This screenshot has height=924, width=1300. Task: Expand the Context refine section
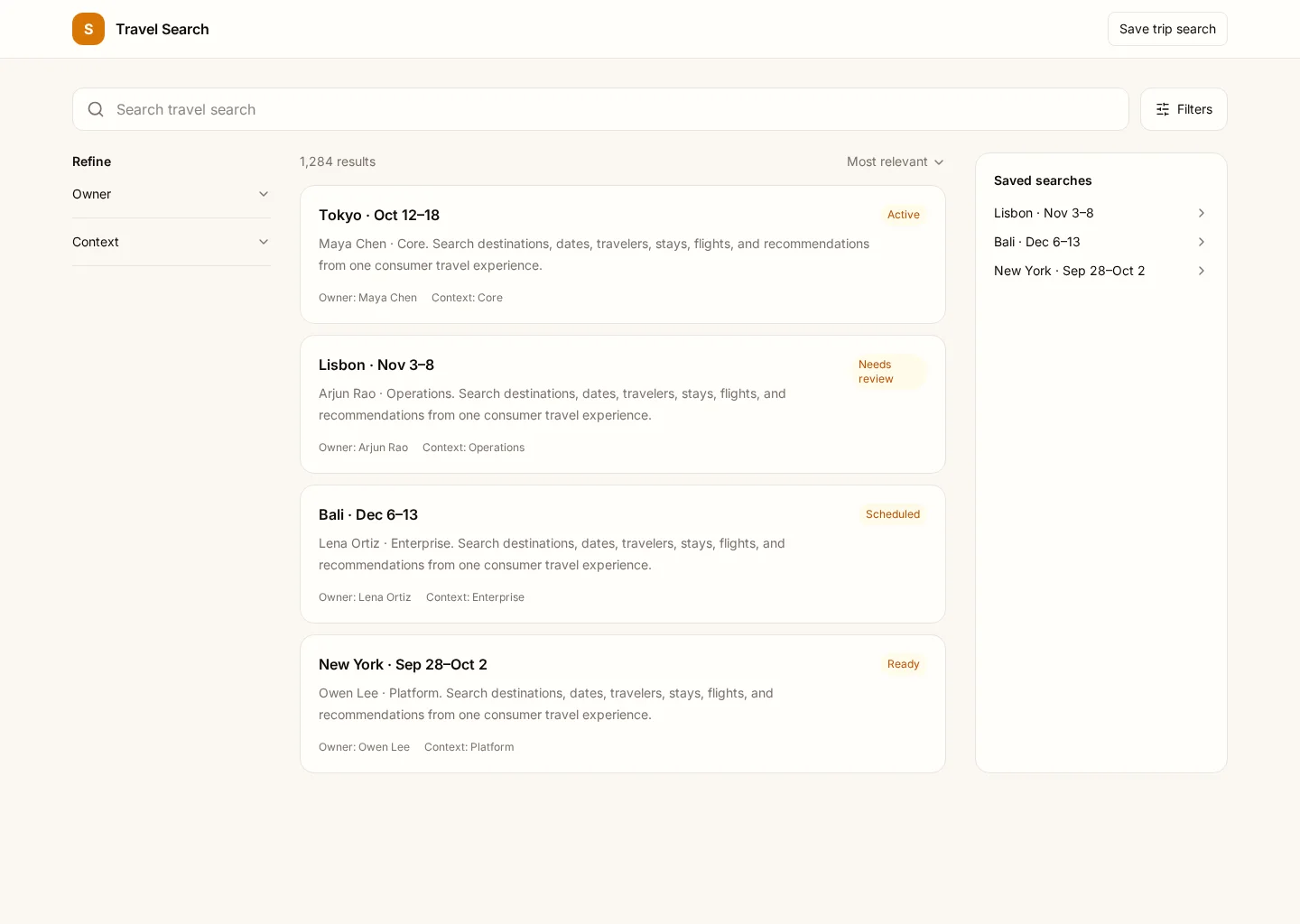172,242
